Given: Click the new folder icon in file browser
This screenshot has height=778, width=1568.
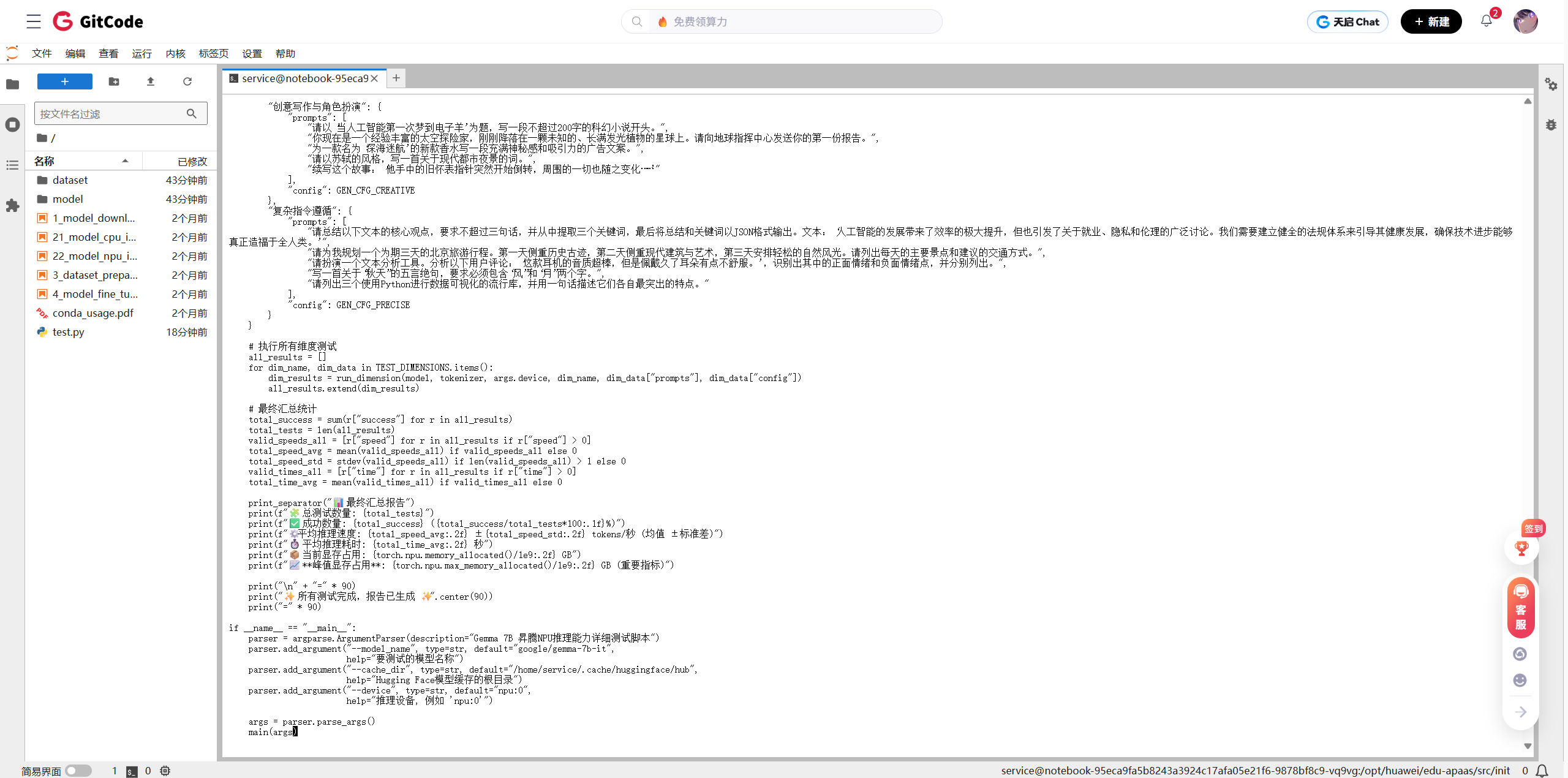Looking at the screenshot, I should 114,81.
